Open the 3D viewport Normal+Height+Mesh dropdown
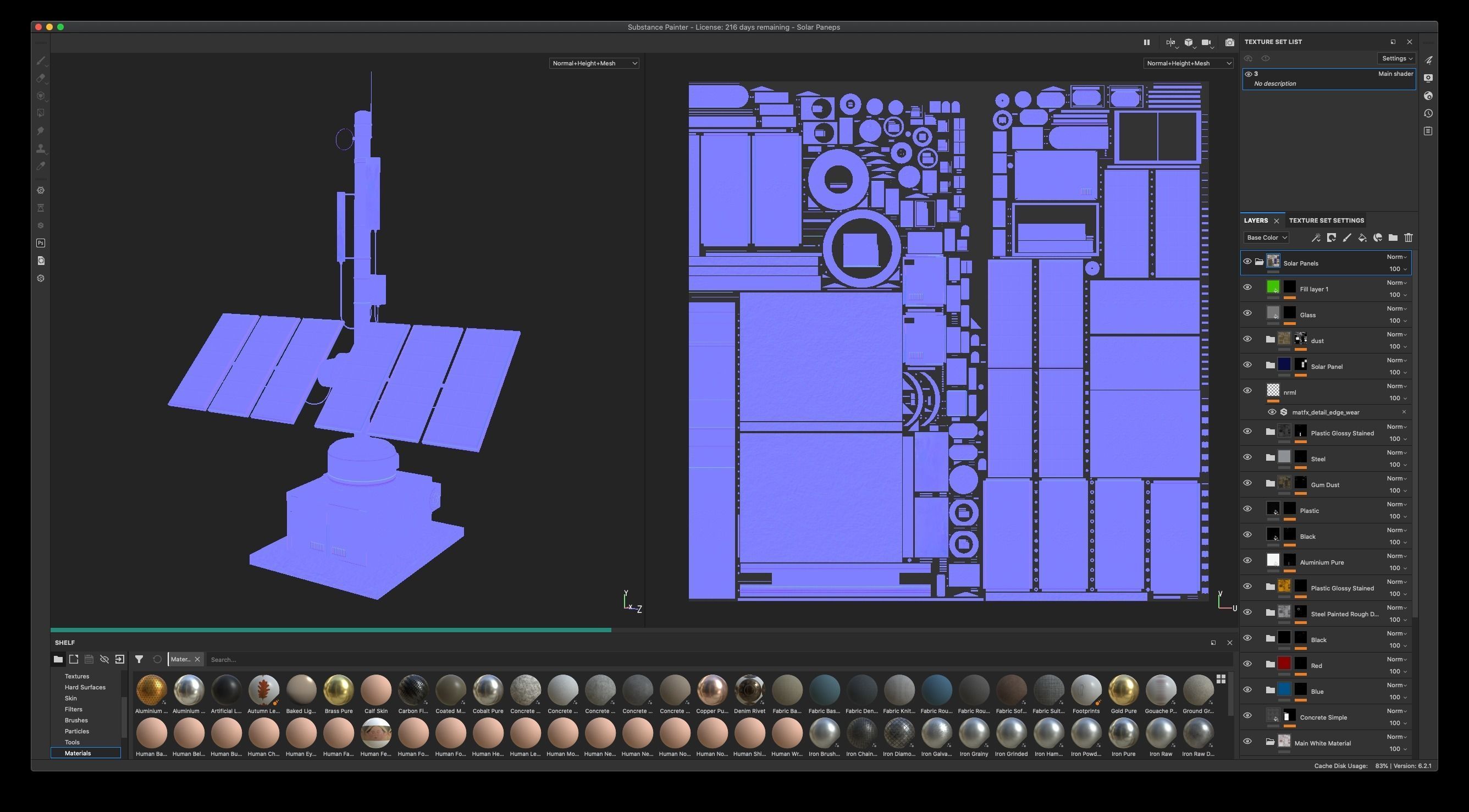 (x=594, y=63)
